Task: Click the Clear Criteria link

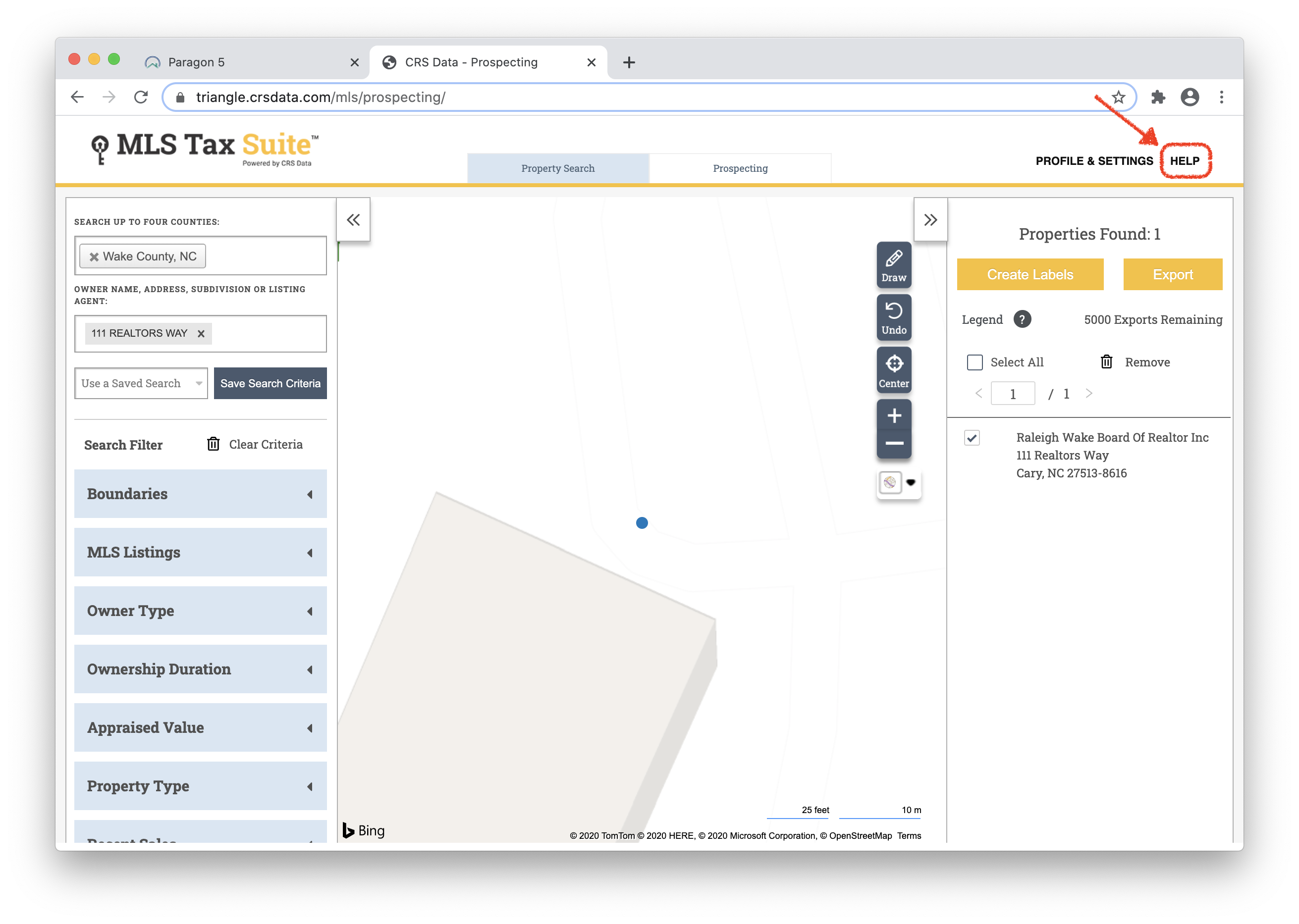Action: 265,444
